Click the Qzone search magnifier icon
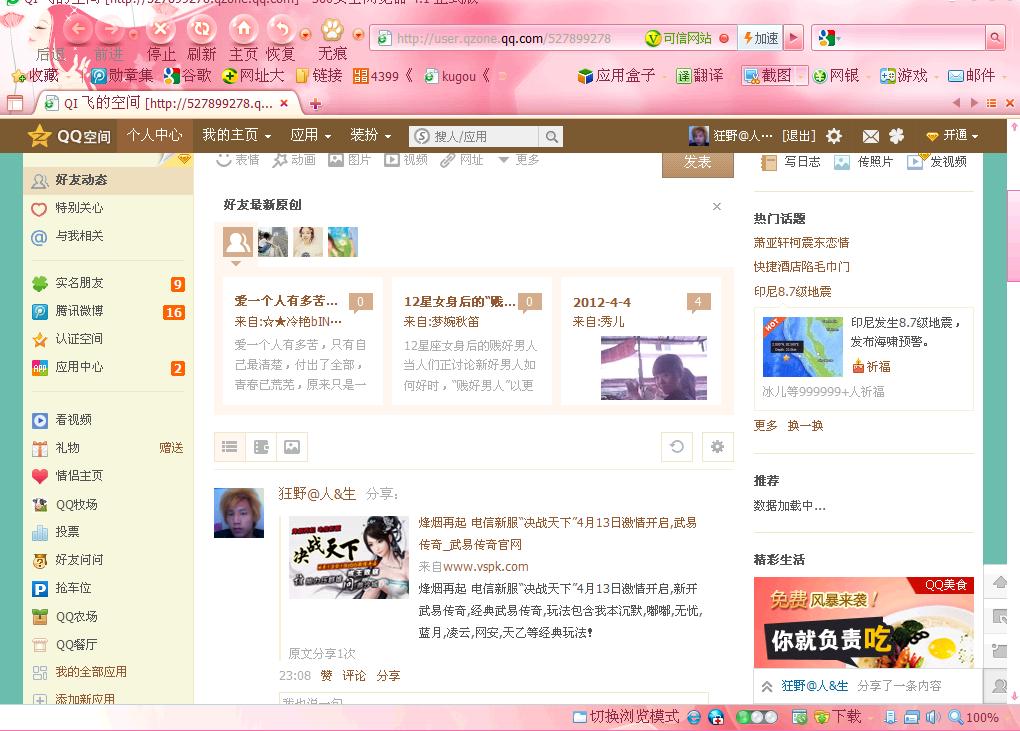This screenshot has height=731, width=1020. coord(551,137)
